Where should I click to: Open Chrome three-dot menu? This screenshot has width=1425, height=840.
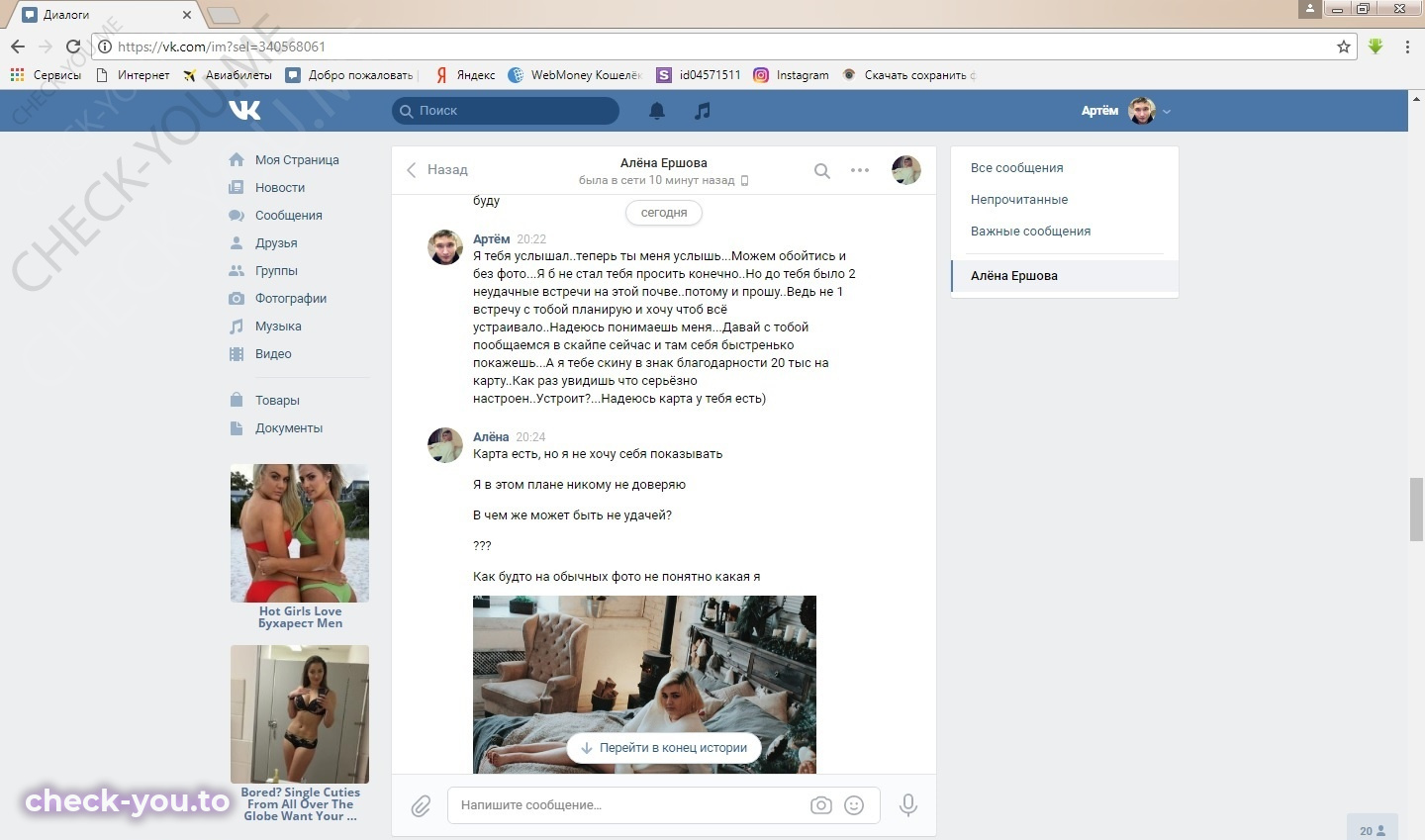coord(1407,47)
